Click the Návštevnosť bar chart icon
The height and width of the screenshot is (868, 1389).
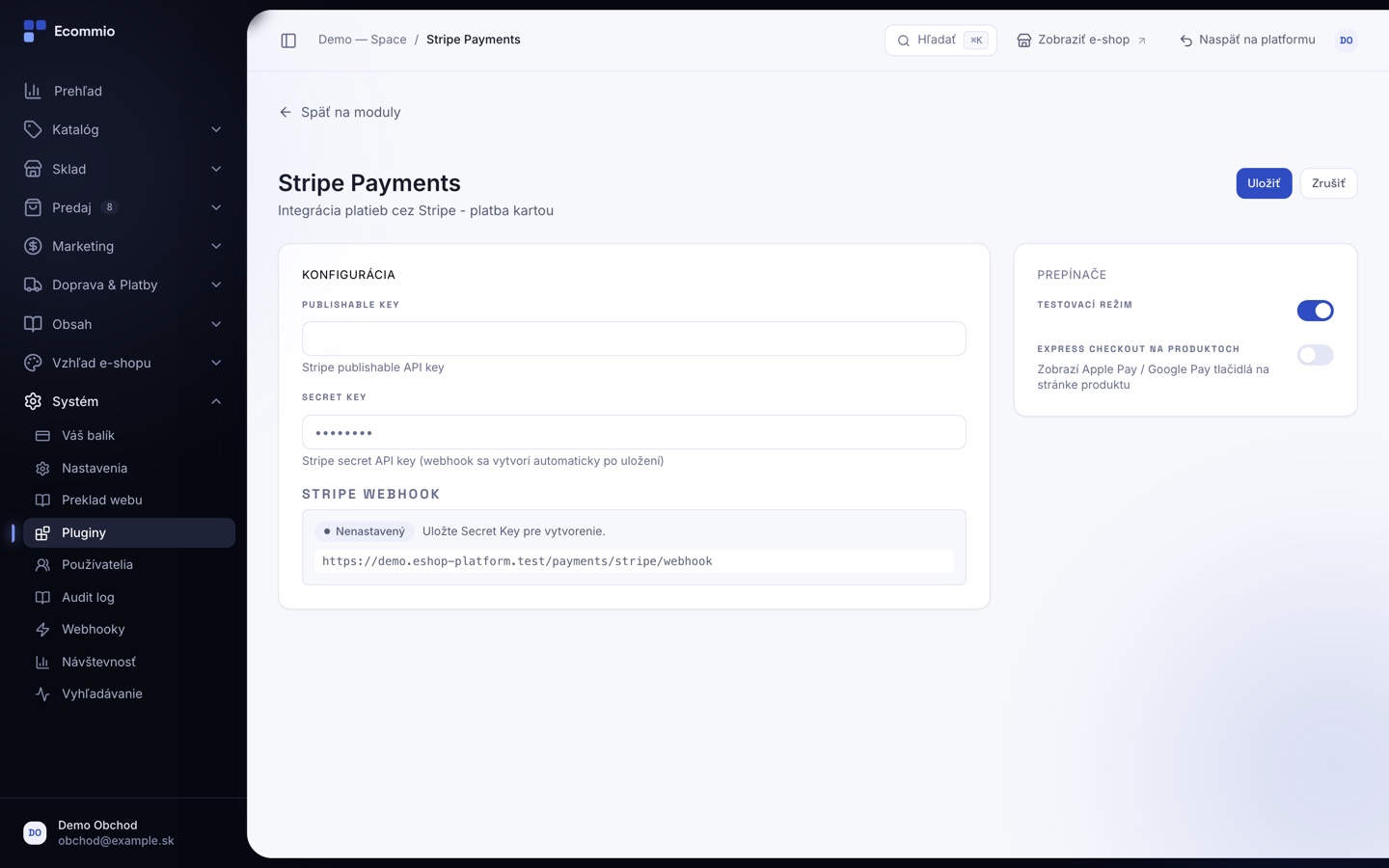[42, 662]
